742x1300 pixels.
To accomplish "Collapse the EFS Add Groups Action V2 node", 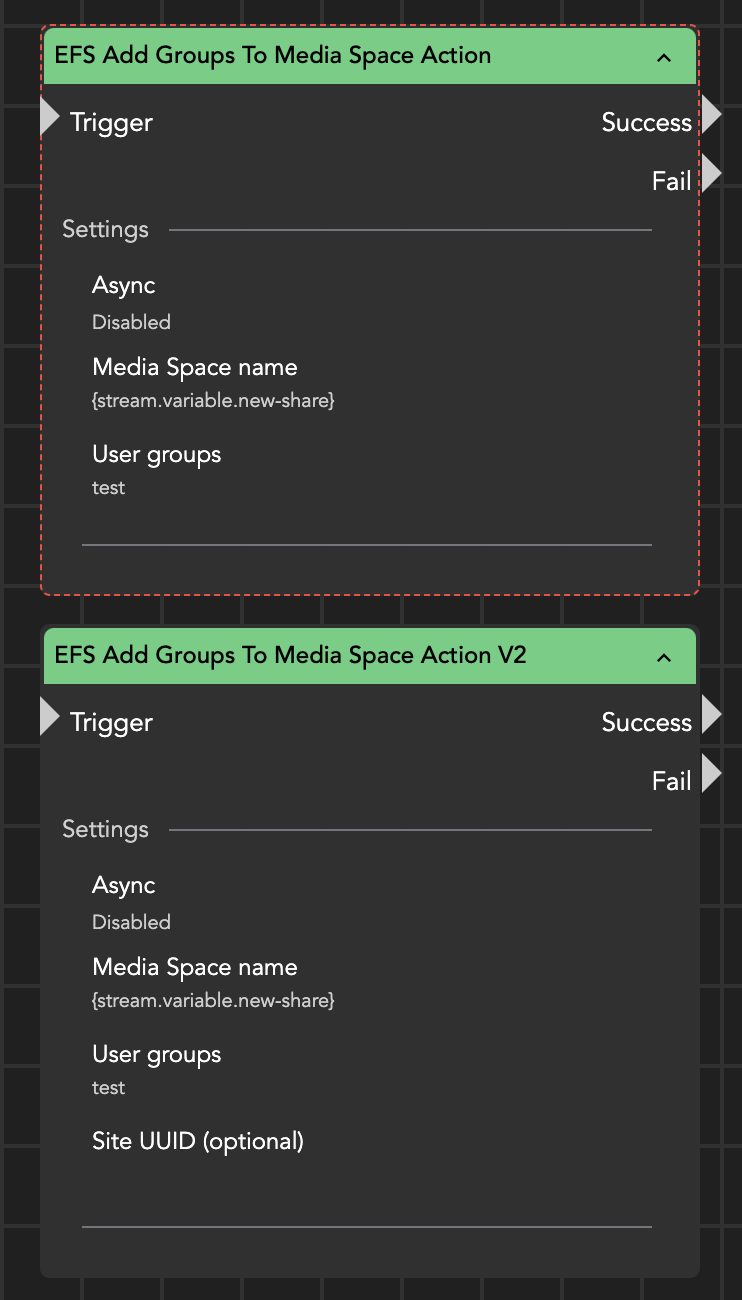I will pos(664,657).
